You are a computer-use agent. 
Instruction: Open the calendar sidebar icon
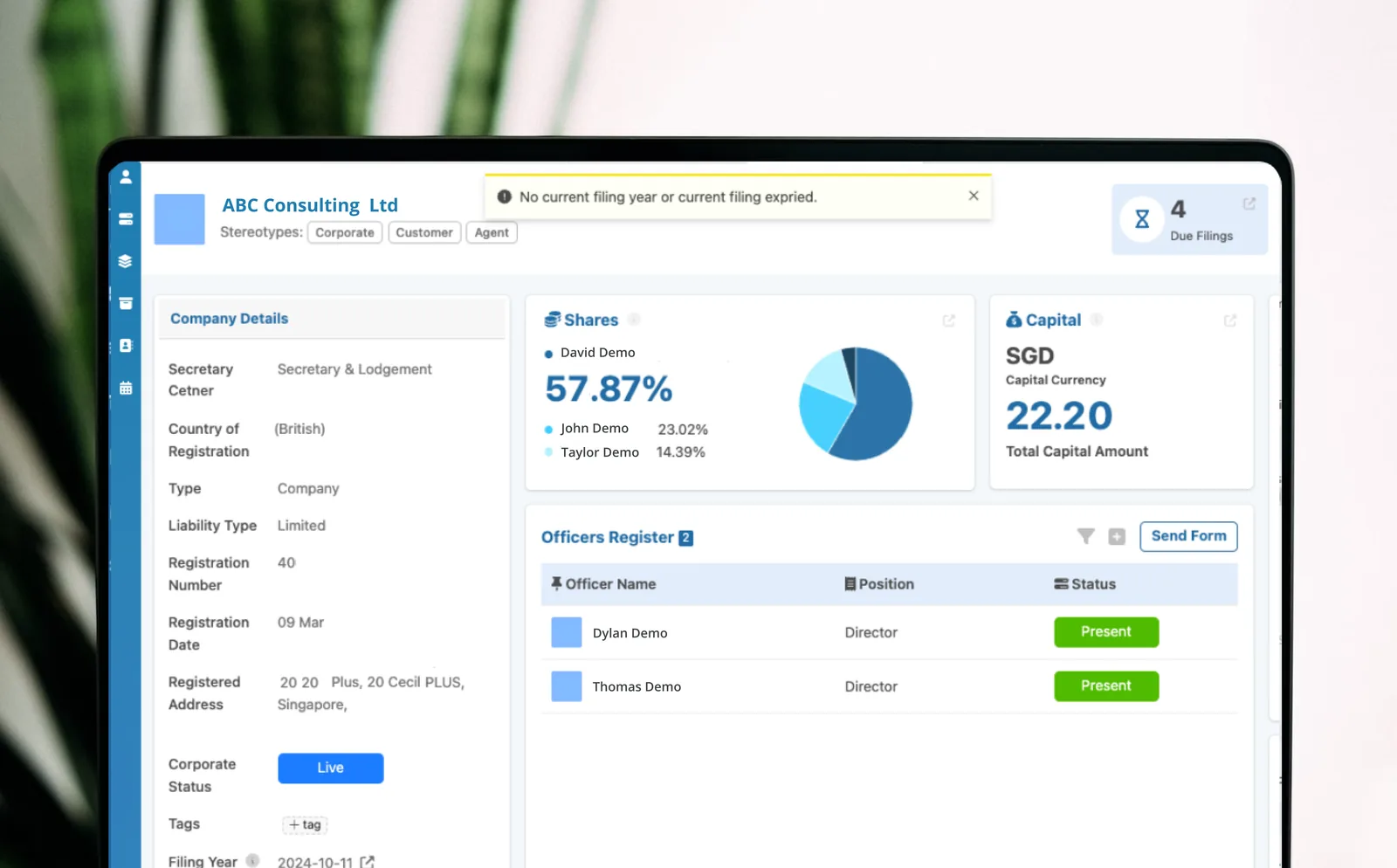tap(126, 388)
